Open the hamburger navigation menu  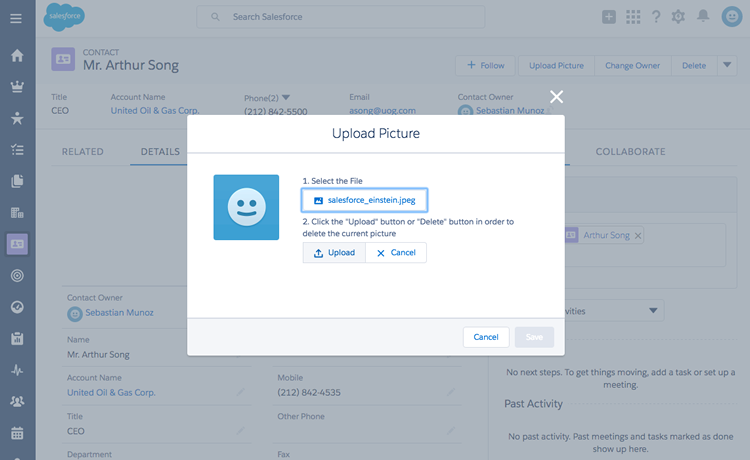tap(16, 18)
